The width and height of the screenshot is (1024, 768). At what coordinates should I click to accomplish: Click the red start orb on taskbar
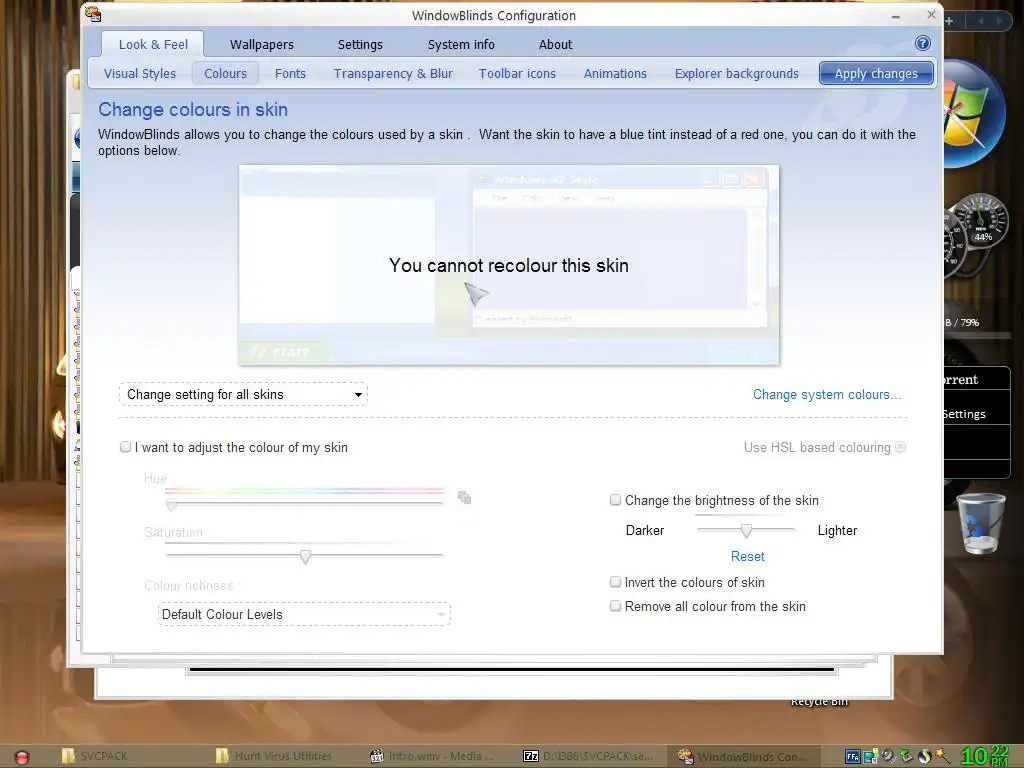(x=22, y=757)
